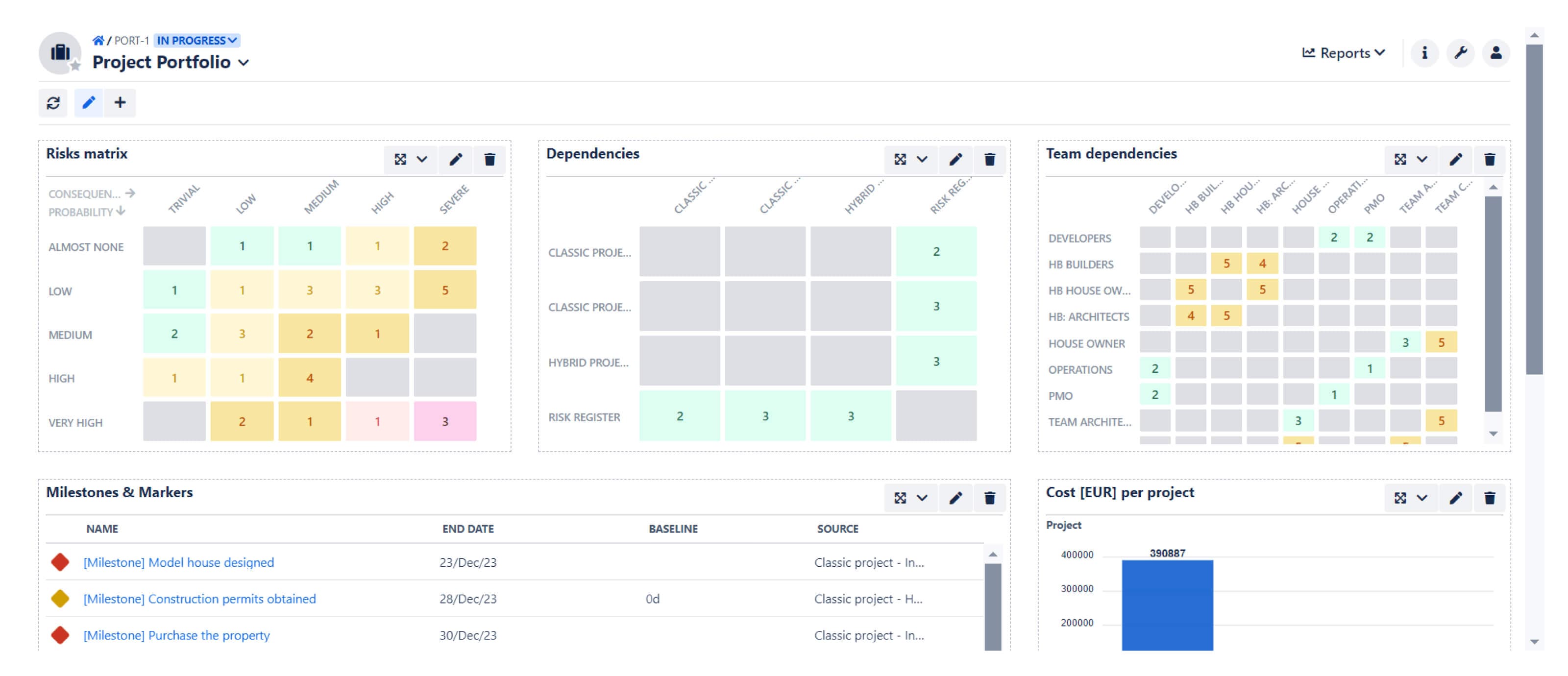This screenshot has height=676, width=1568.
Task: Maximize the Milestones & Markers widget
Action: click(900, 498)
